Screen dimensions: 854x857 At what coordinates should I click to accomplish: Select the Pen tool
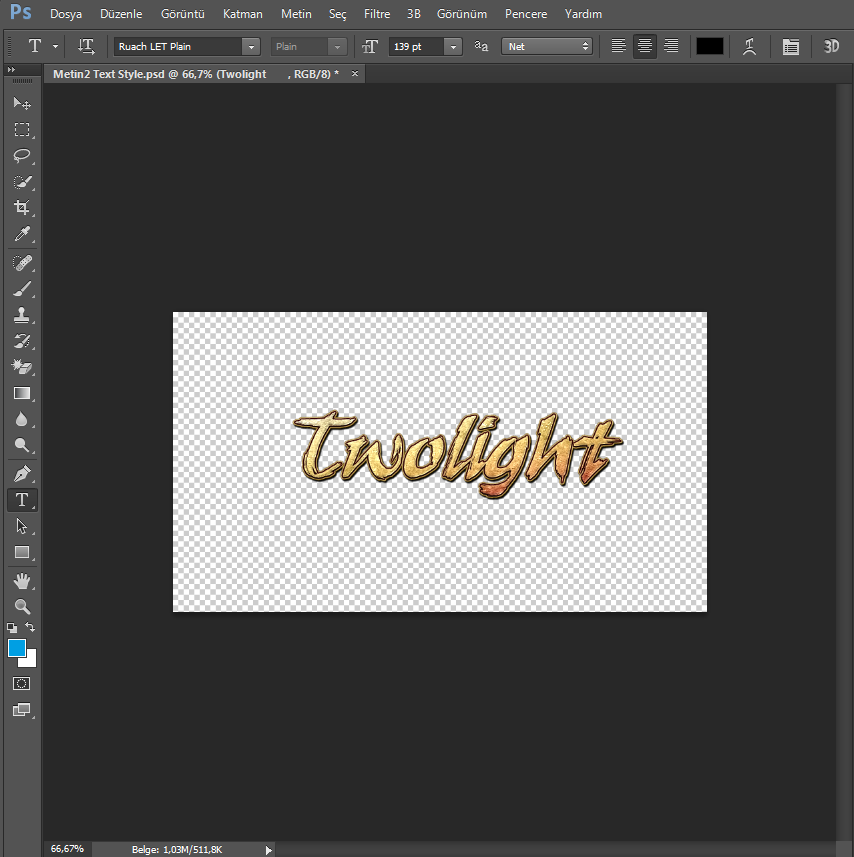coord(22,473)
